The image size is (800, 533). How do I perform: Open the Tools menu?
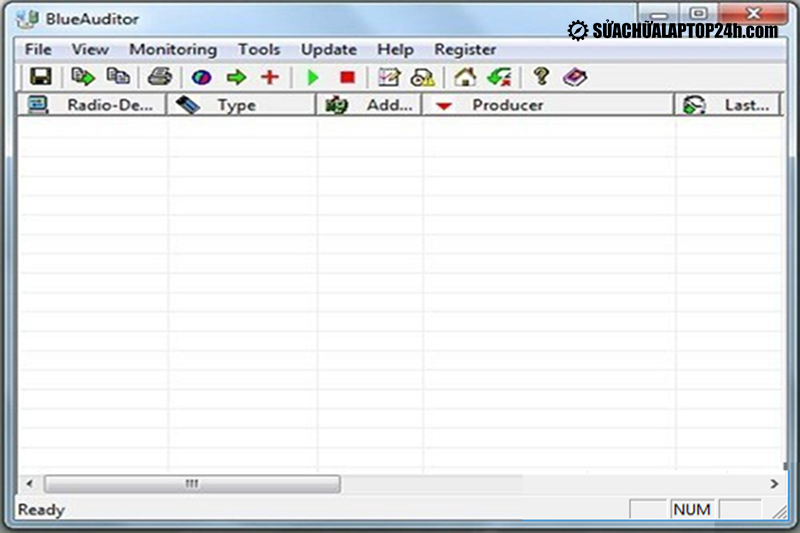tap(259, 49)
